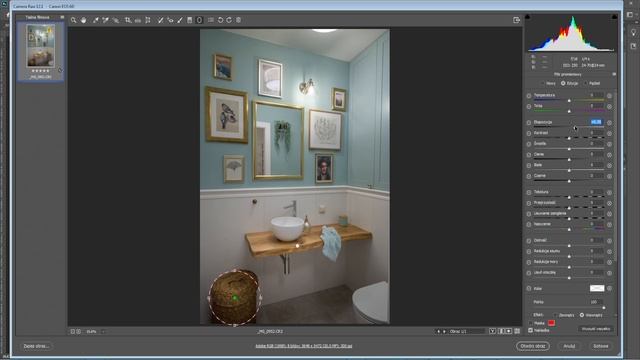Select Wewnątrz effect radio button

tap(582, 315)
